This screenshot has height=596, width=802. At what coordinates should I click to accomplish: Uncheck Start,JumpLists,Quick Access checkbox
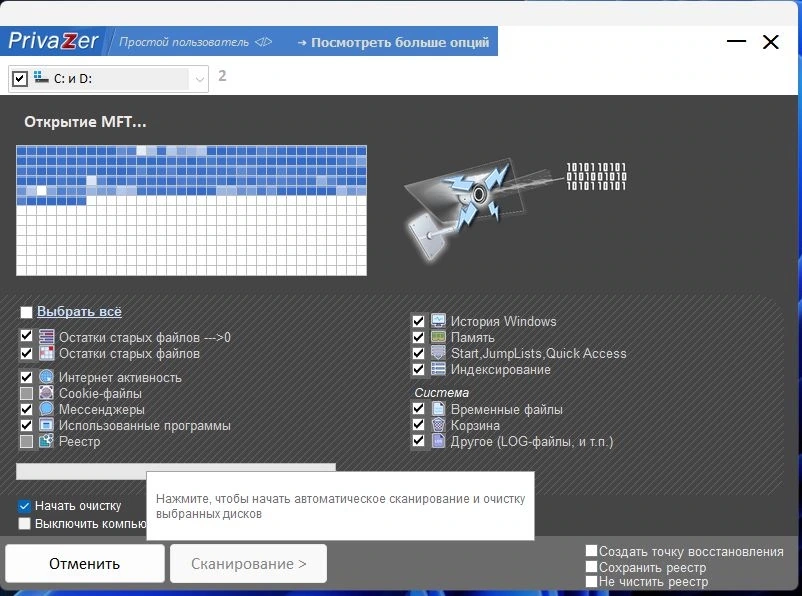tap(418, 353)
